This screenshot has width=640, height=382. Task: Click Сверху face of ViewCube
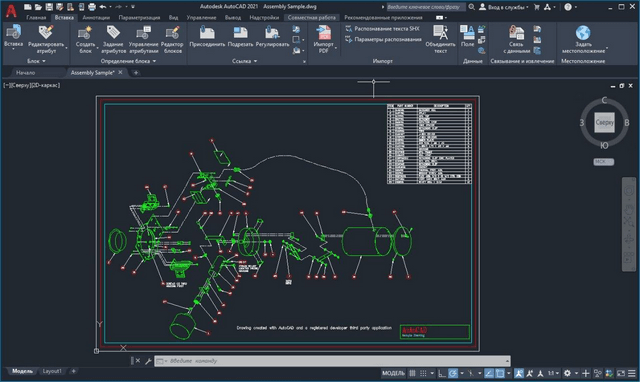point(604,122)
